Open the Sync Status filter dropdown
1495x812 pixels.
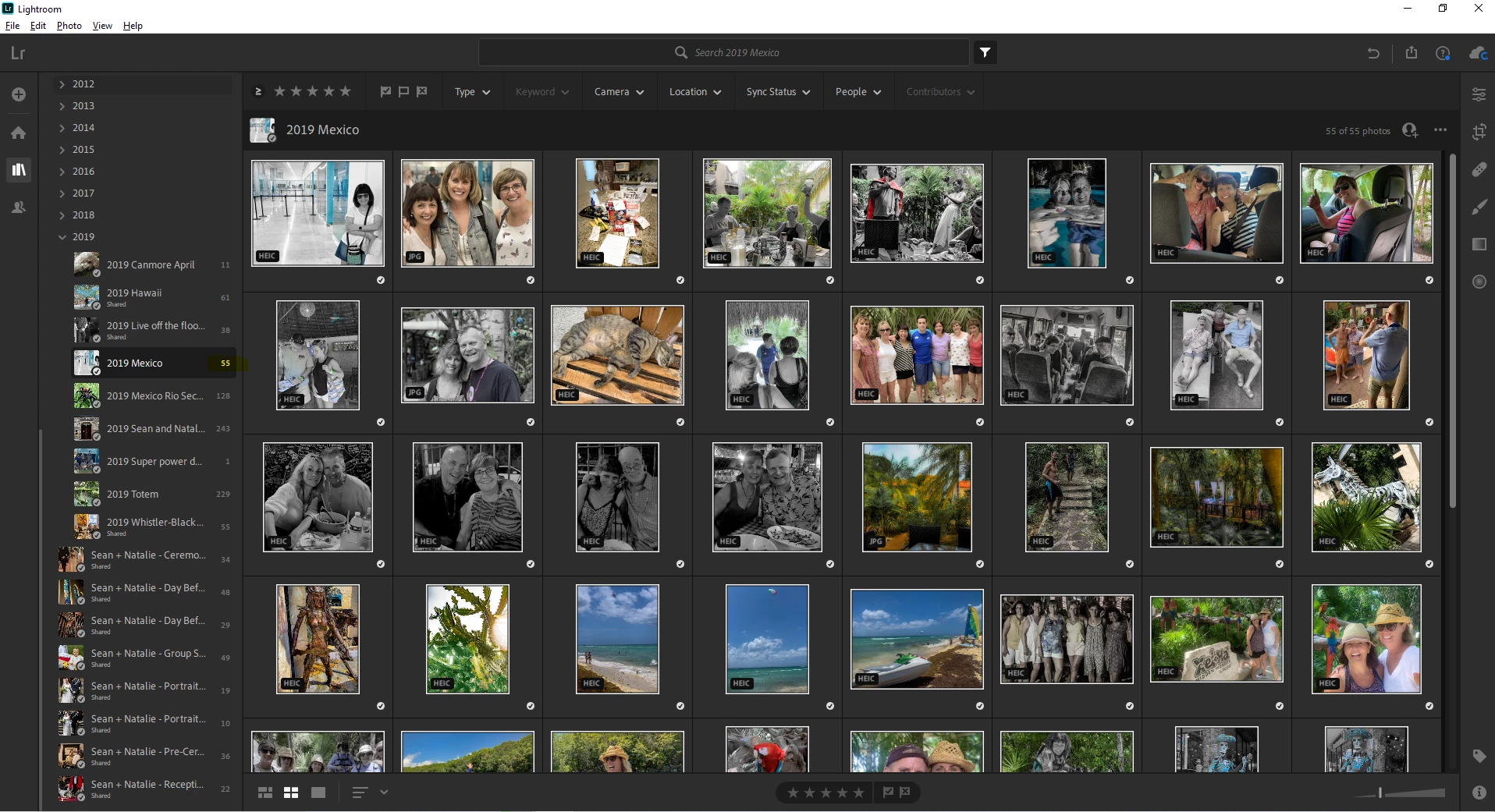(778, 91)
